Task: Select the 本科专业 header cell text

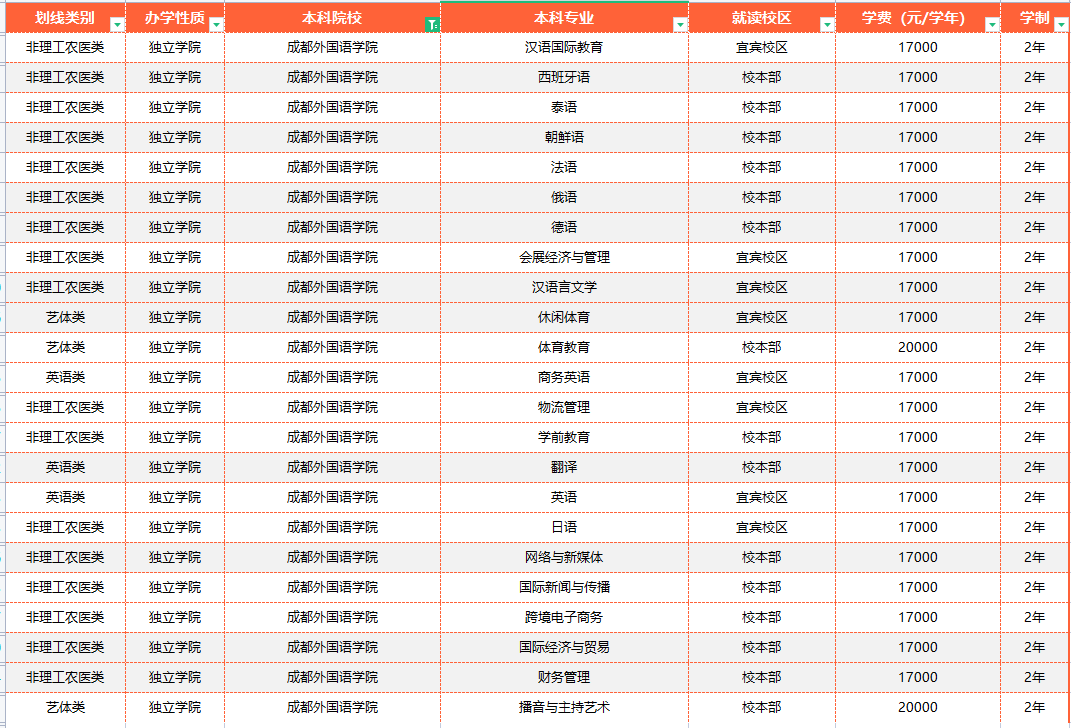Action: coord(564,18)
